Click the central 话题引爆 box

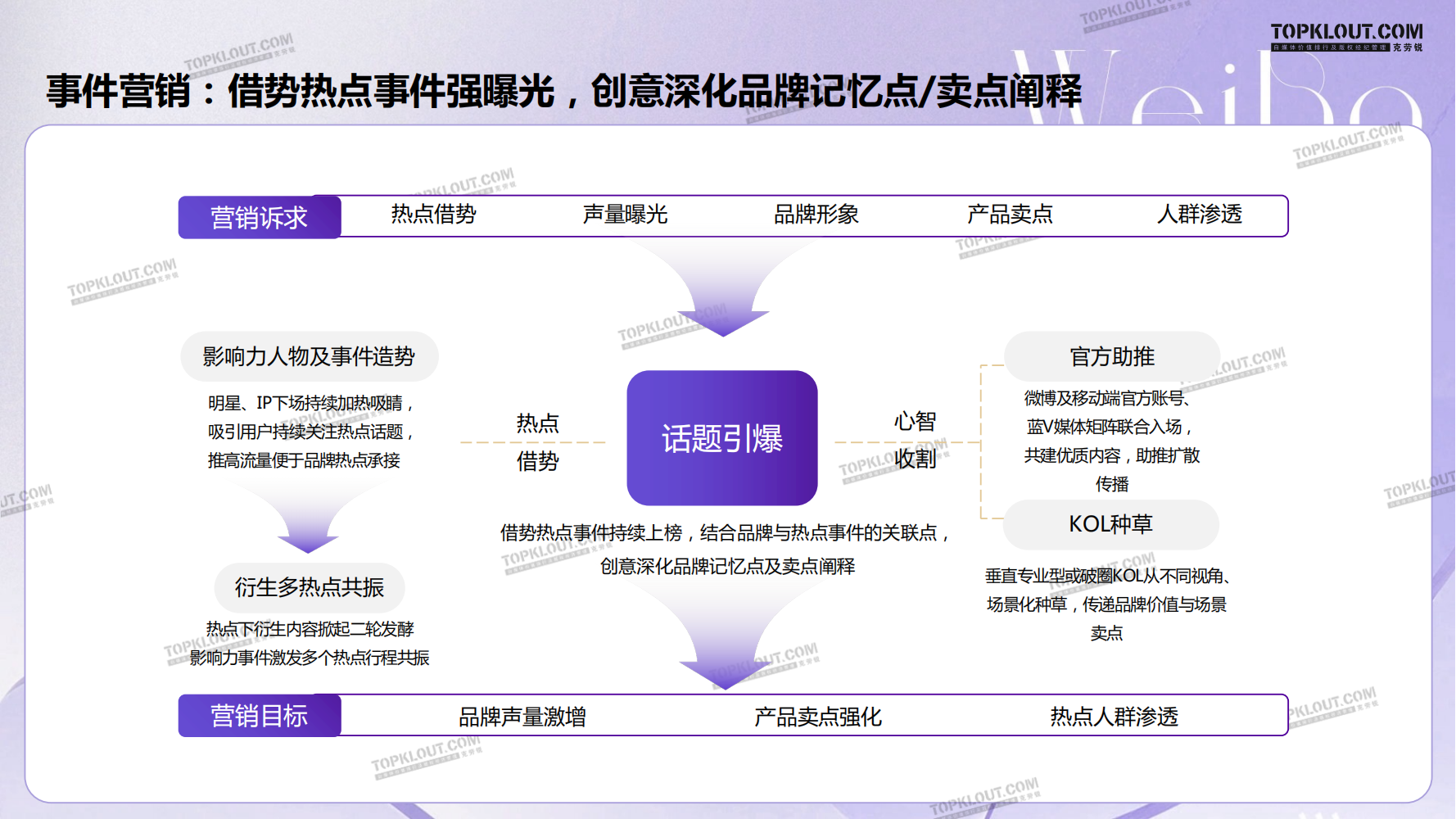(x=721, y=438)
